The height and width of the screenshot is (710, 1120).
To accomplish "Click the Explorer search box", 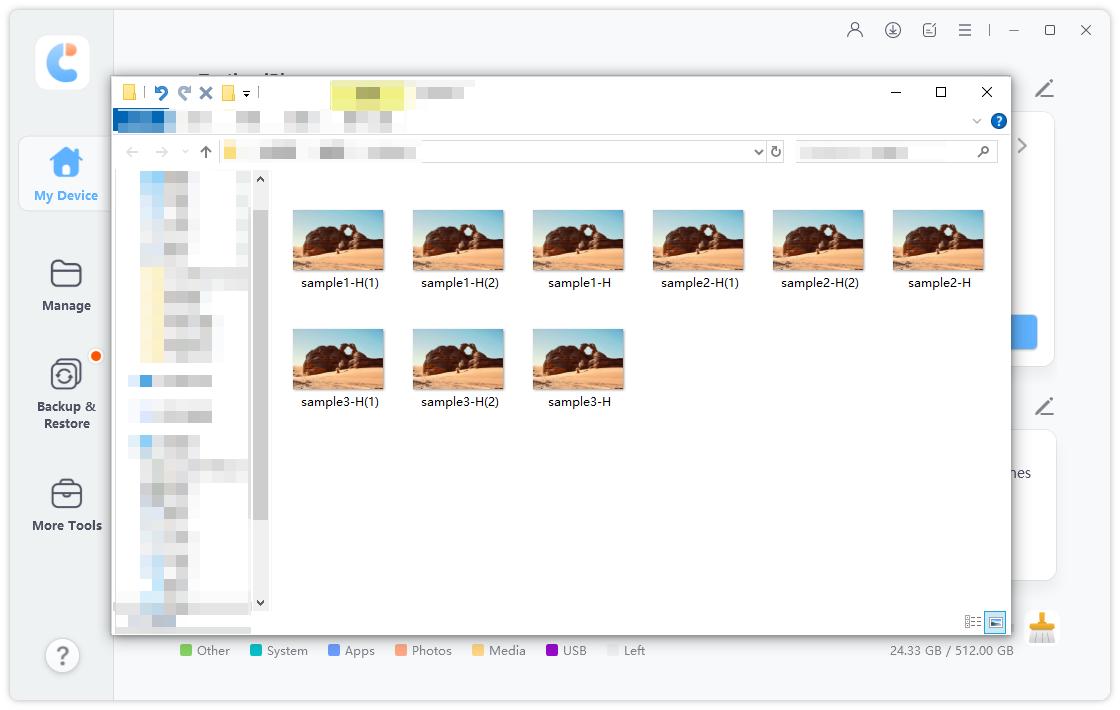I will 885,152.
